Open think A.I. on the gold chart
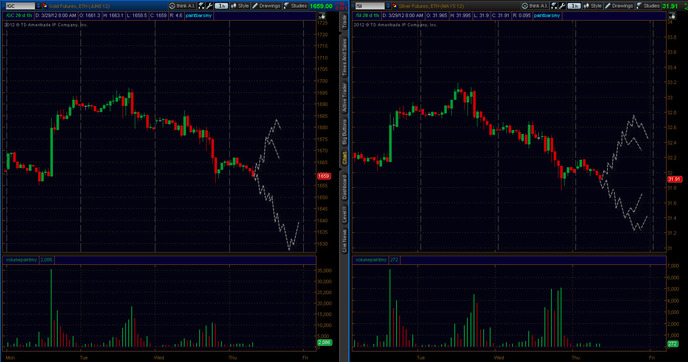Screen dimensions: 688x362 click(182, 6)
